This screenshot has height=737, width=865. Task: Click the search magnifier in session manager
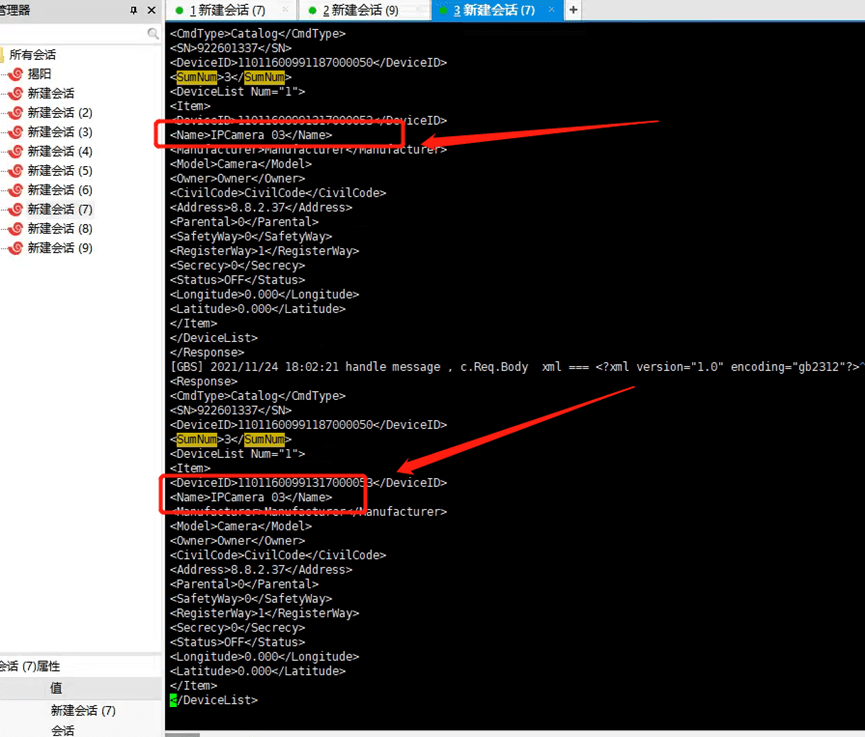[153, 34]
